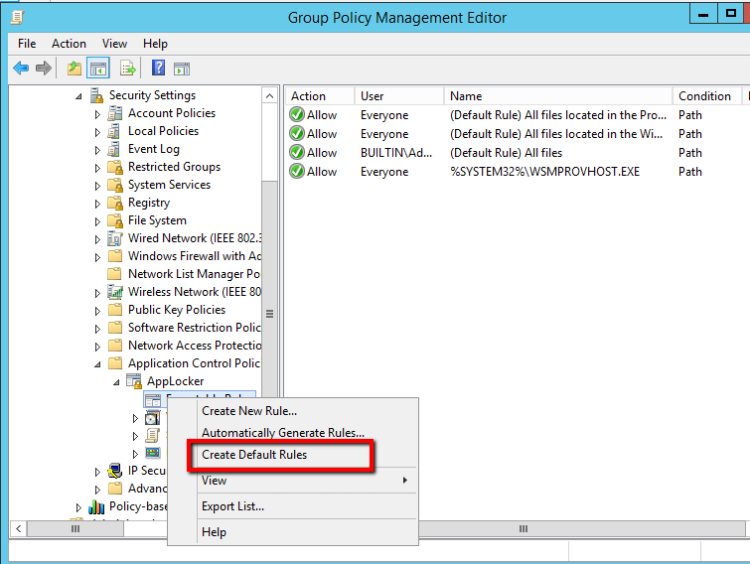Expand the Public Key Policies node
The width and height of the screenshot is (750, 564).
pos(98,310)
